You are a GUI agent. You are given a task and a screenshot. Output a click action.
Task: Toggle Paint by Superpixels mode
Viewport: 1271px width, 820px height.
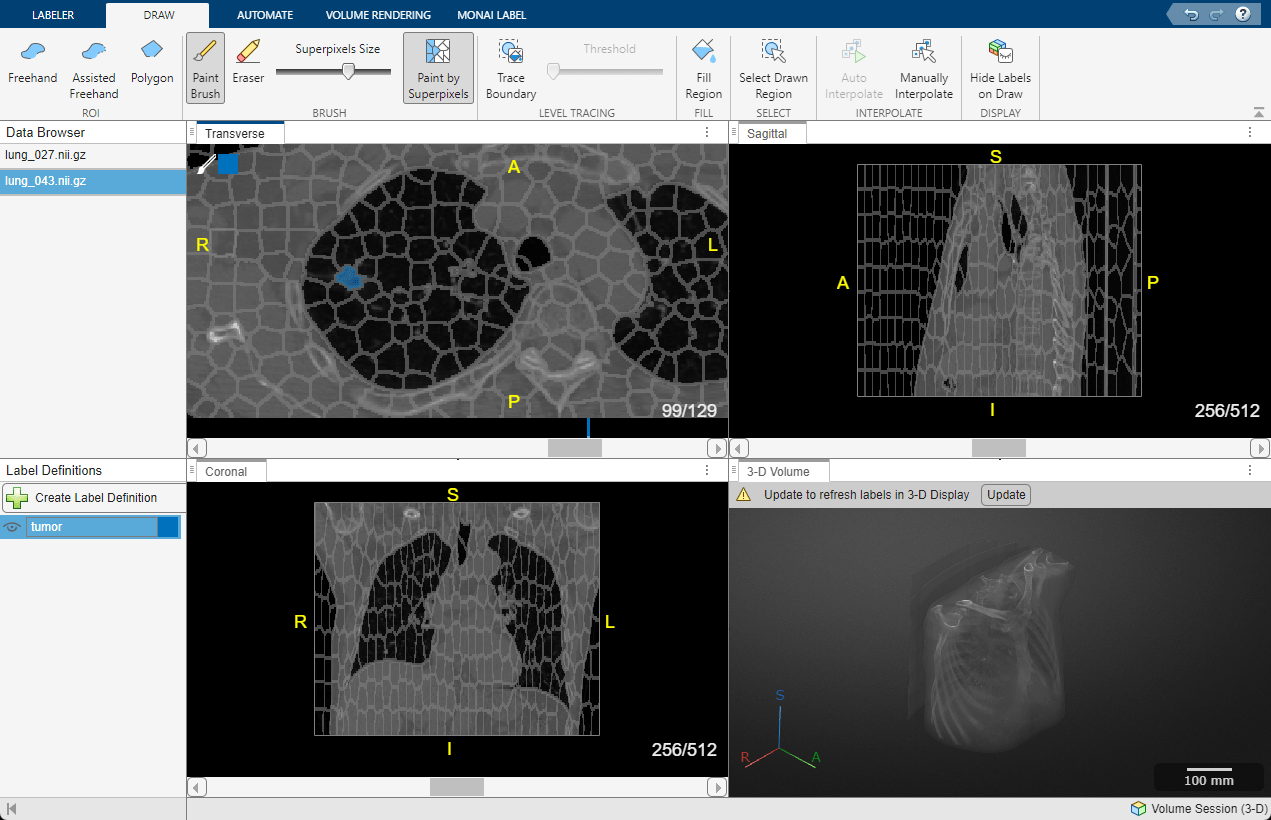pos(437,67)
